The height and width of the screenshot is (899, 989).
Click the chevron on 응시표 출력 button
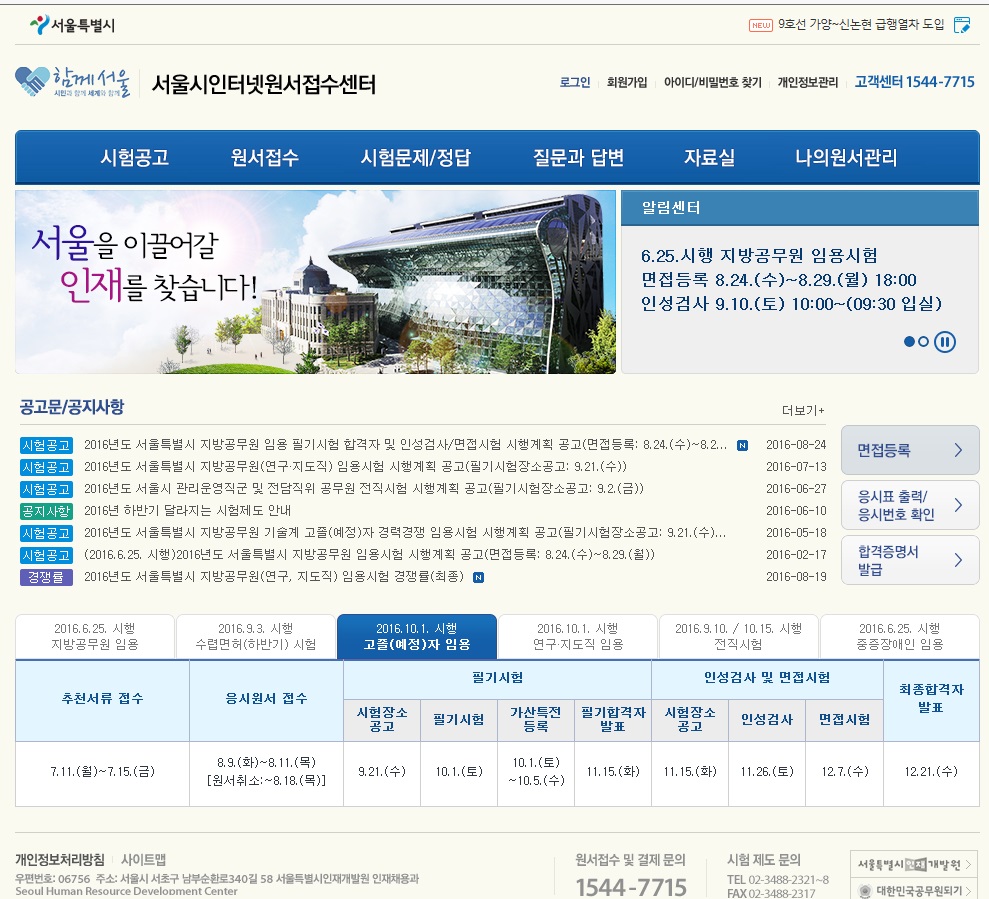[958, 505]
